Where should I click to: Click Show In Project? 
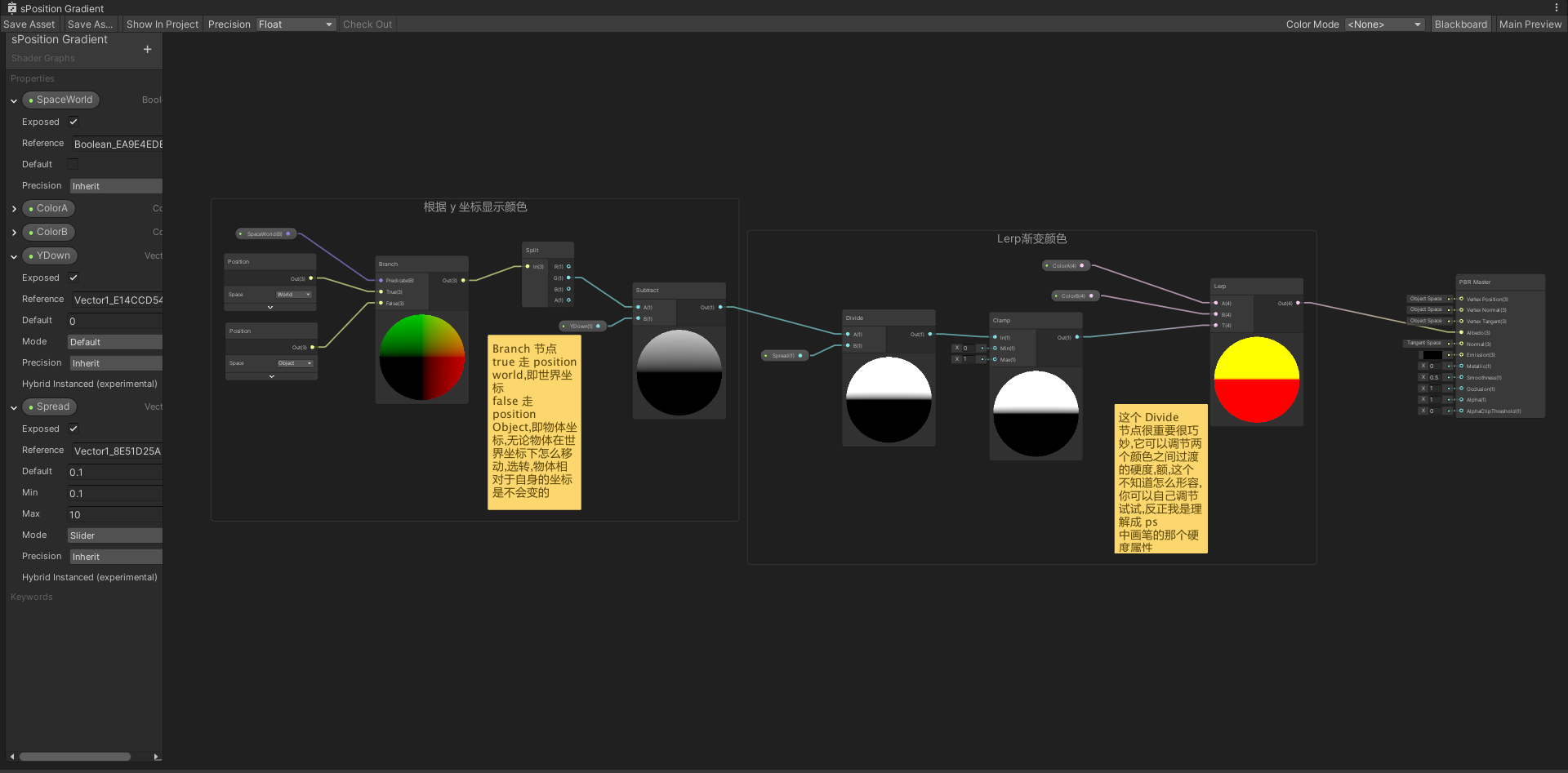tap(162, 24)
